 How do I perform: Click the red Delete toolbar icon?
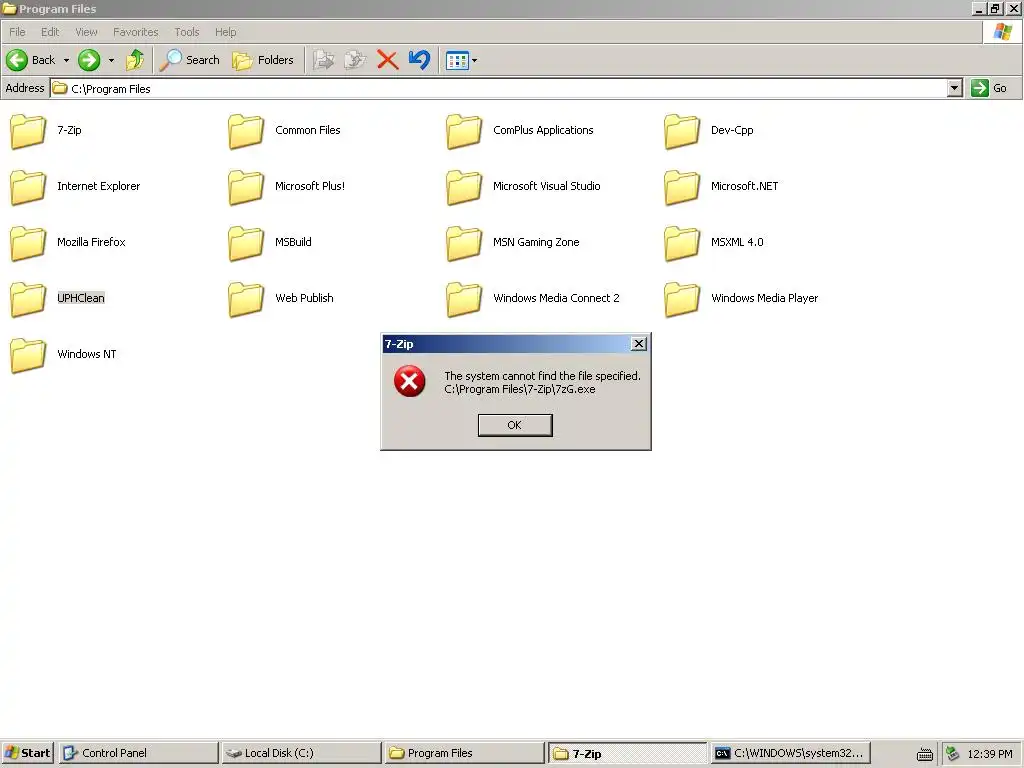(x=387, y=60)
